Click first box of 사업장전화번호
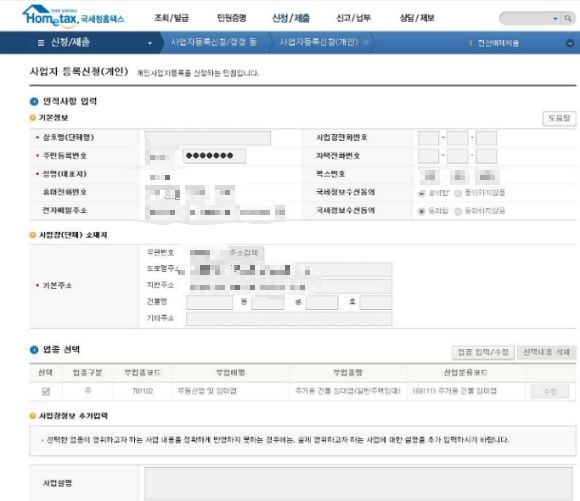The image size is (580, 501). (428, 138)
